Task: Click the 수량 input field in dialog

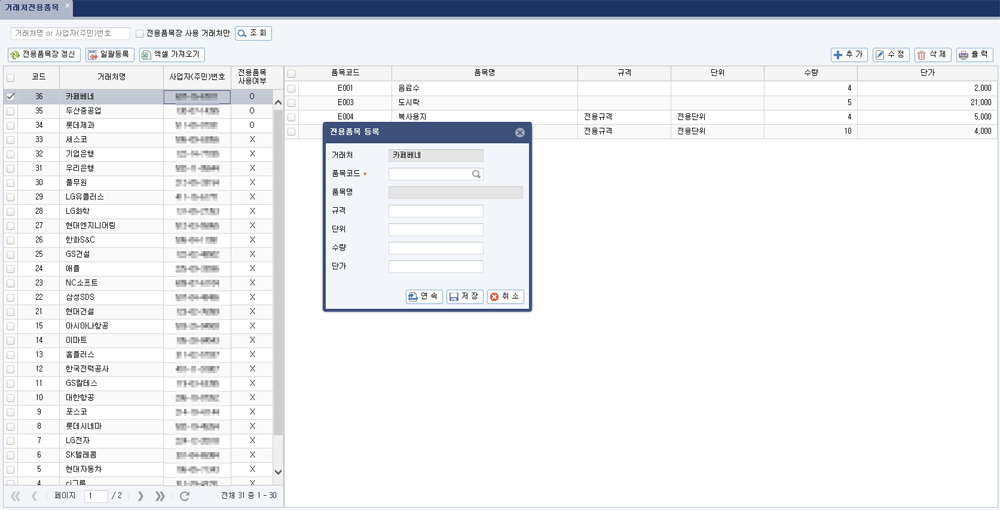Action: (x=436, y=248)
